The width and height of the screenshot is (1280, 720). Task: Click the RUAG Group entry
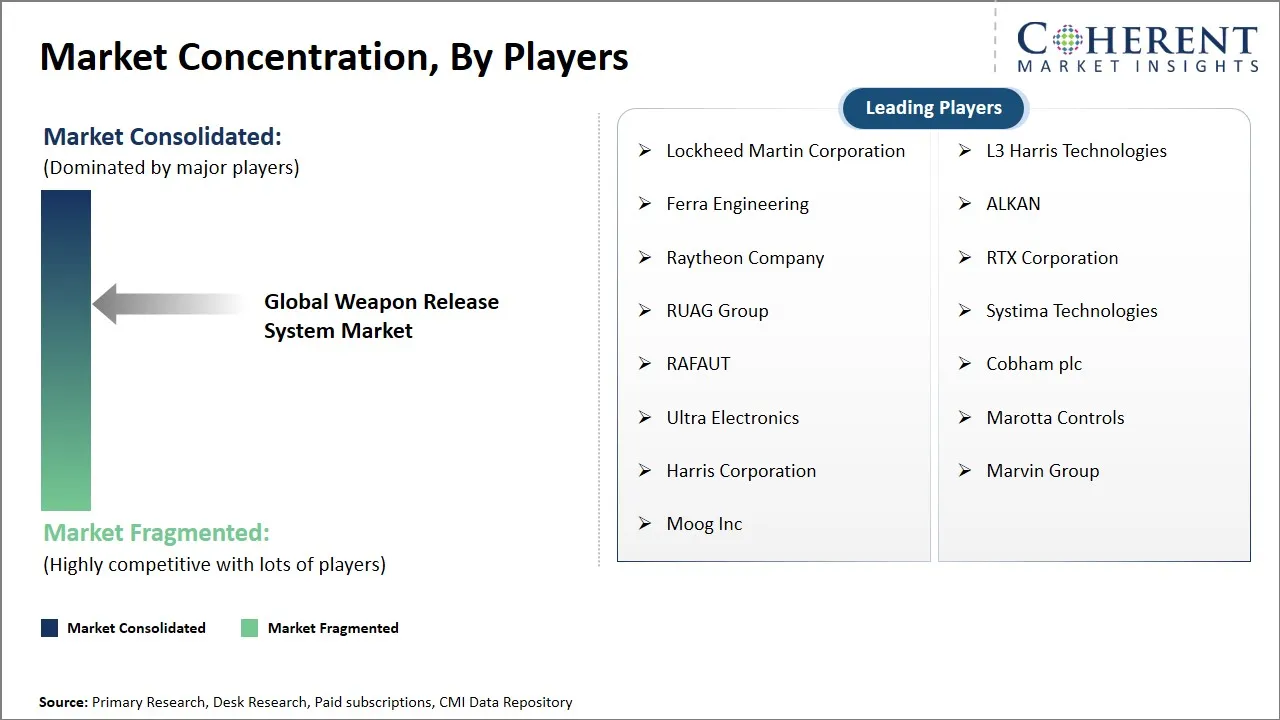click(717, 310)
